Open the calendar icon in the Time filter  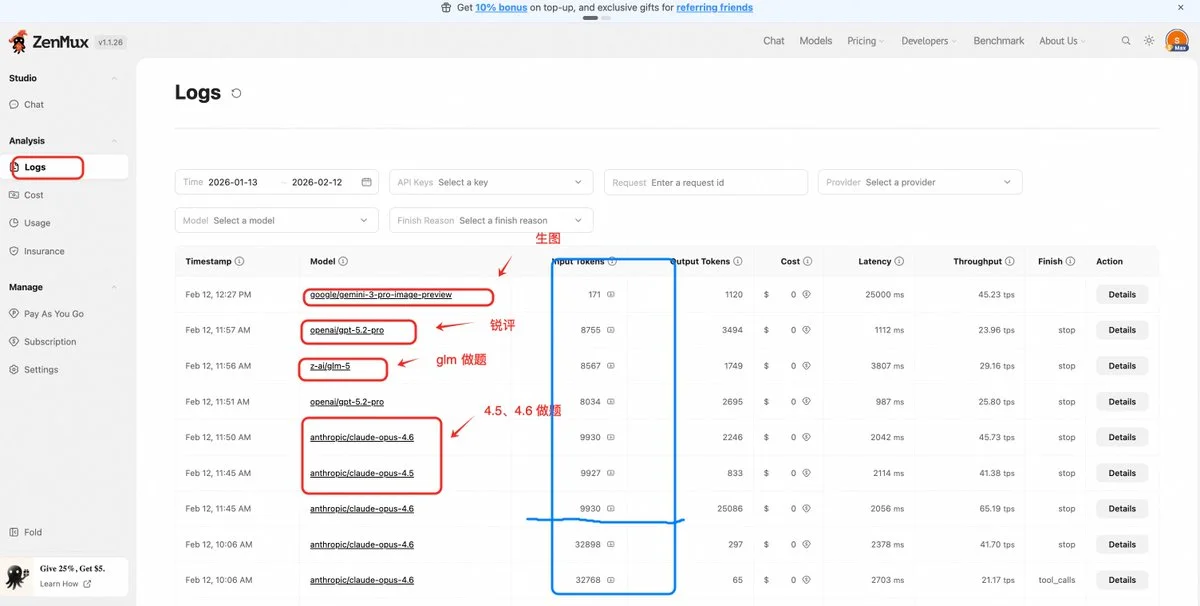pyautogui.click(x=366, y=182)
